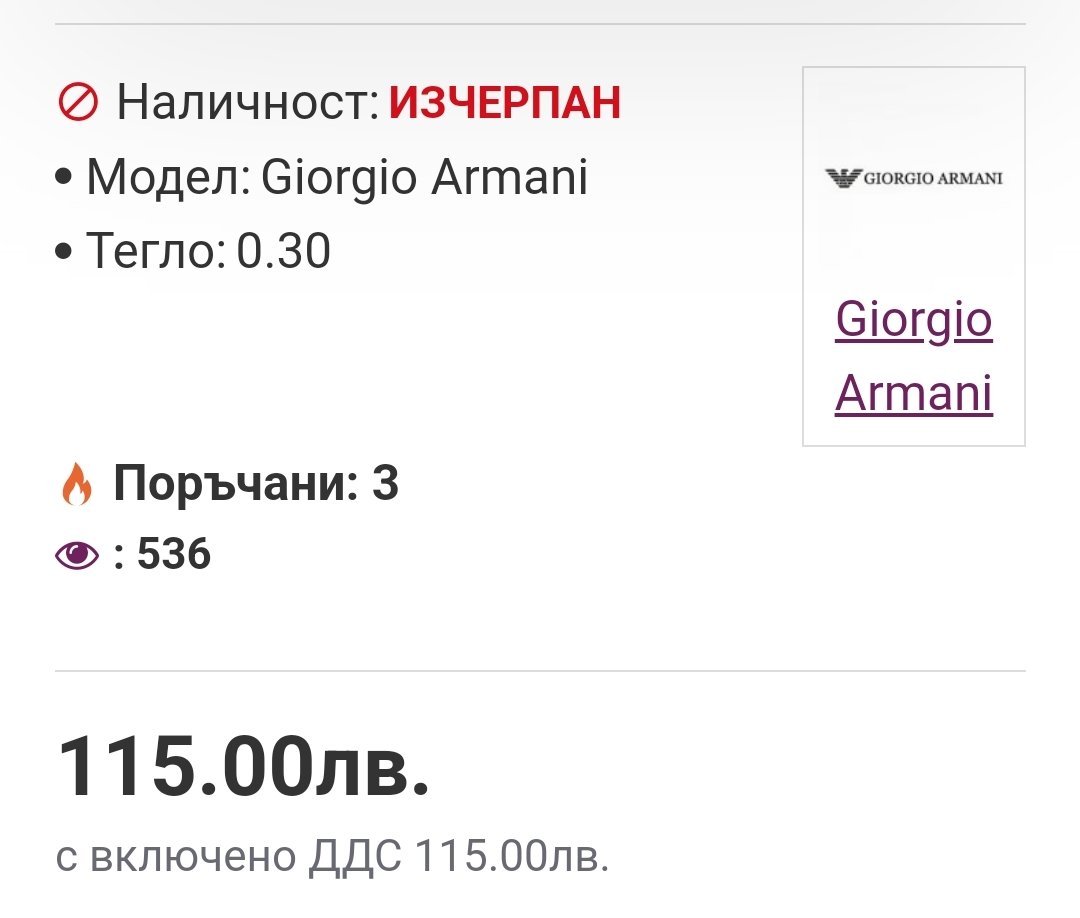Select the model value Giorgio Armani
Image resolution: width=1080 pixels, height=918 pixels.
[424, 178]
